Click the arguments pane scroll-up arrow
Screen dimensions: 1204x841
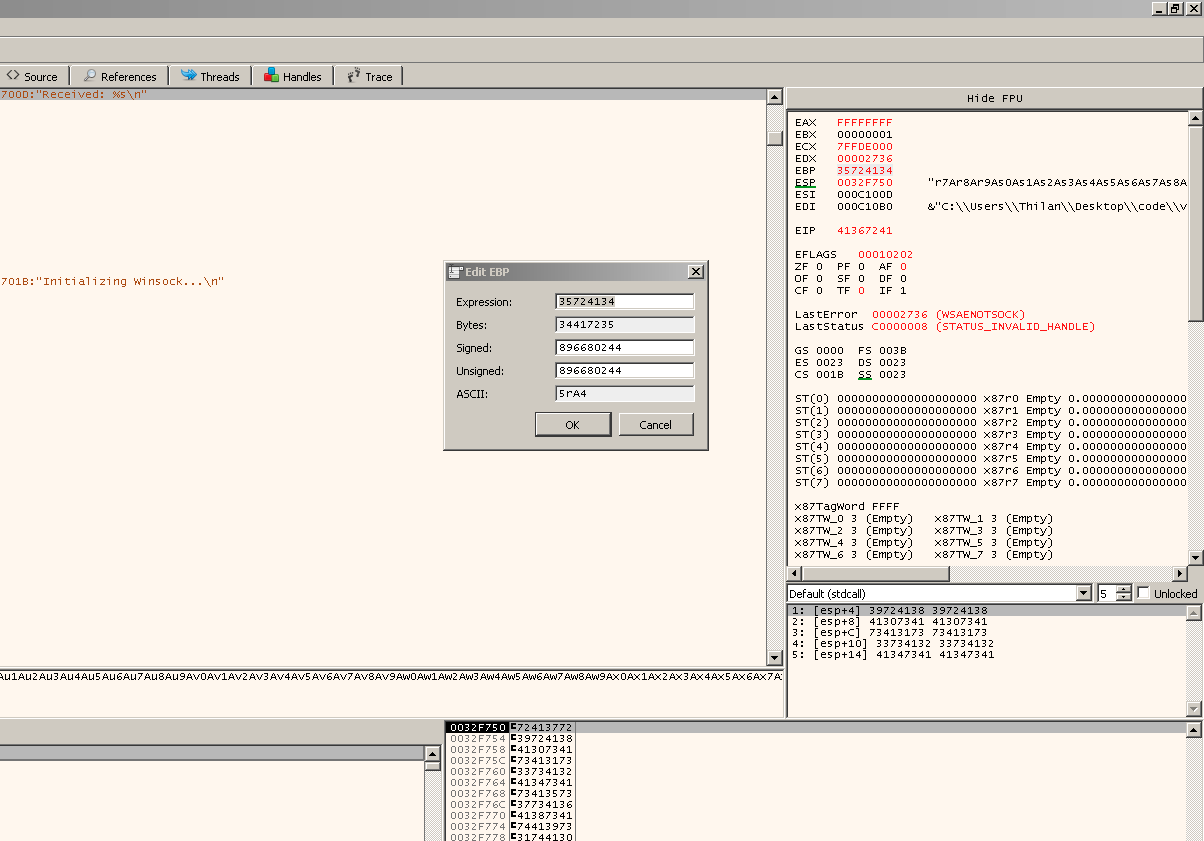click(x=1195, y=612)
